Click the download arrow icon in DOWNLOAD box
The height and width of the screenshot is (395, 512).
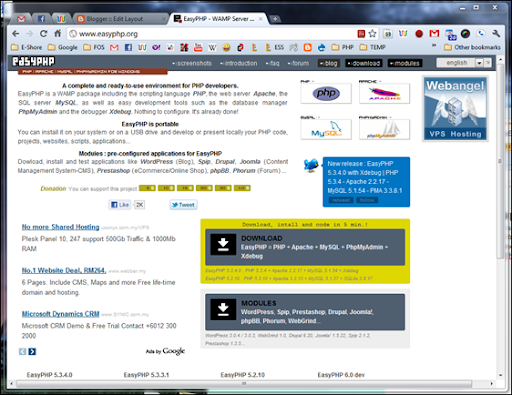pos(223,244)
